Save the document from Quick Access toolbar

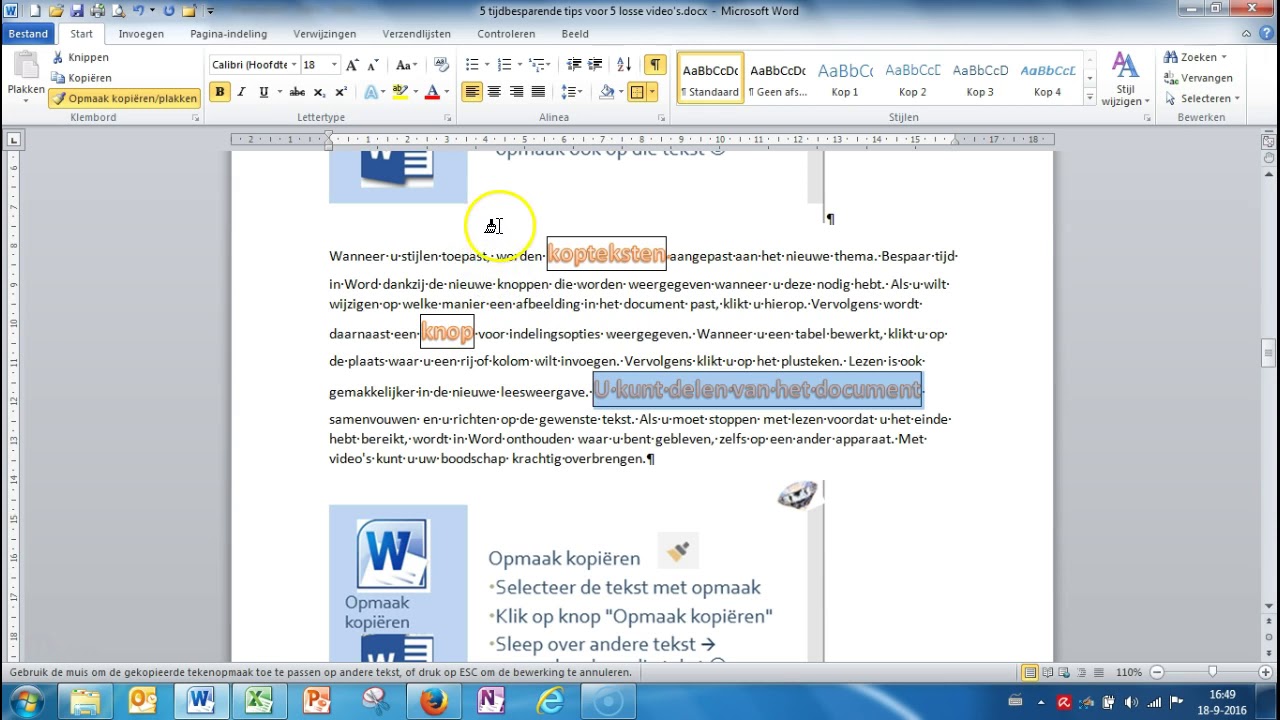click(78, 11)
